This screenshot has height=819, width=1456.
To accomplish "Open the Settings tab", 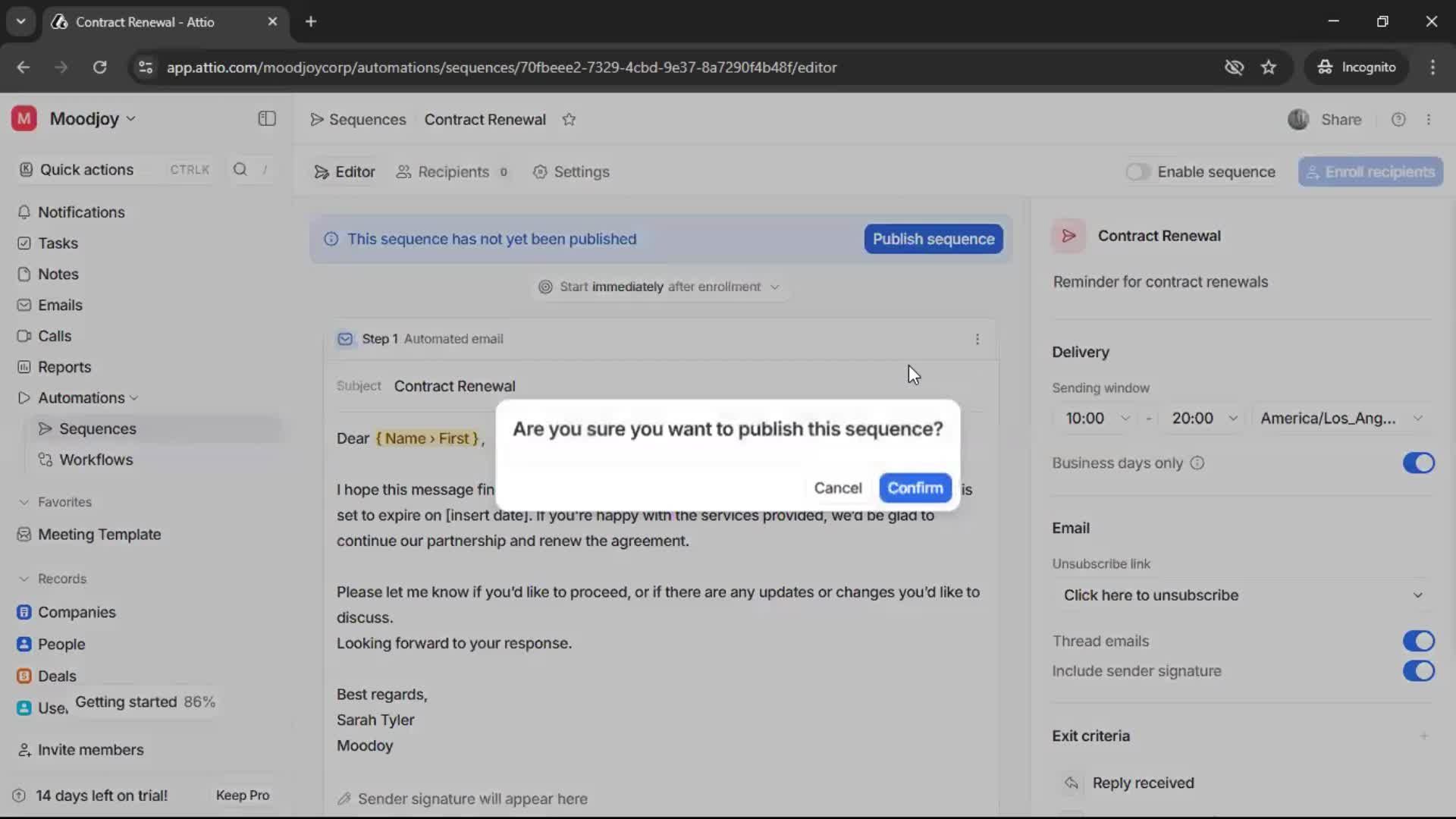I will 571,172.
